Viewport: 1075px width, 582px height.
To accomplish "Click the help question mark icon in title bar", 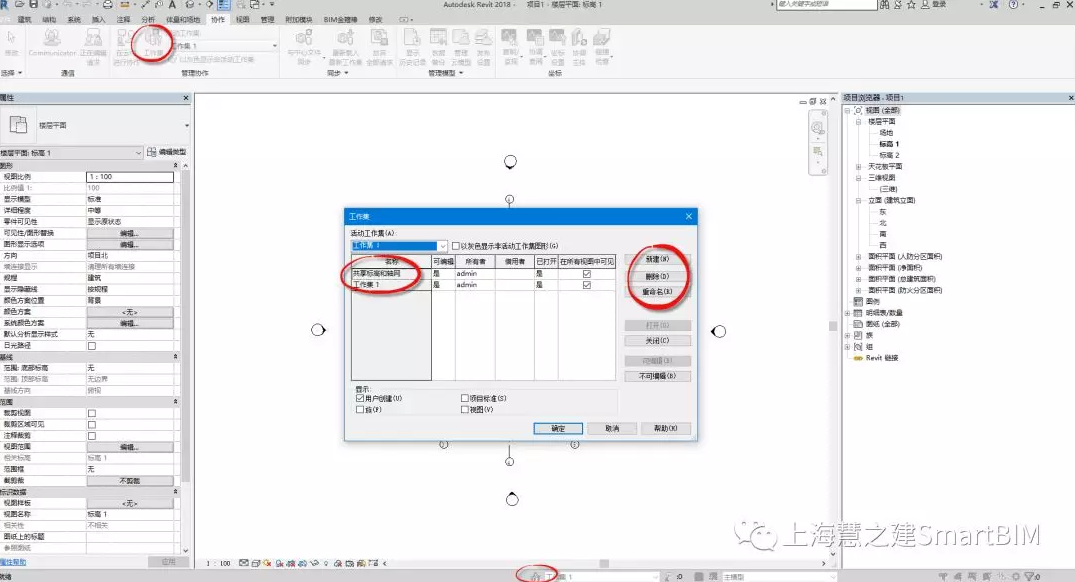I will [1013, 4].
